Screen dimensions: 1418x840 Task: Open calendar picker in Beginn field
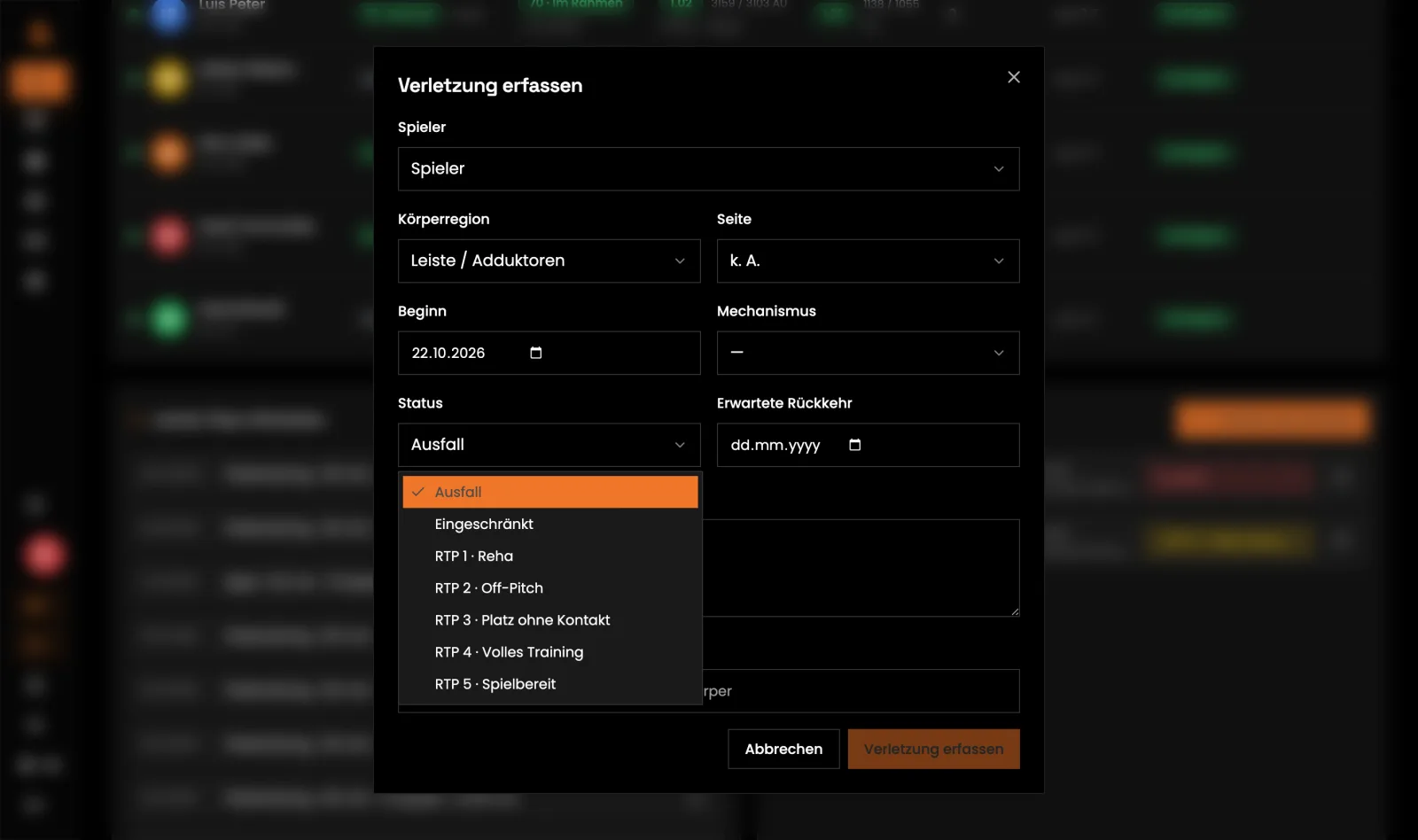click(x=535, y=353)
